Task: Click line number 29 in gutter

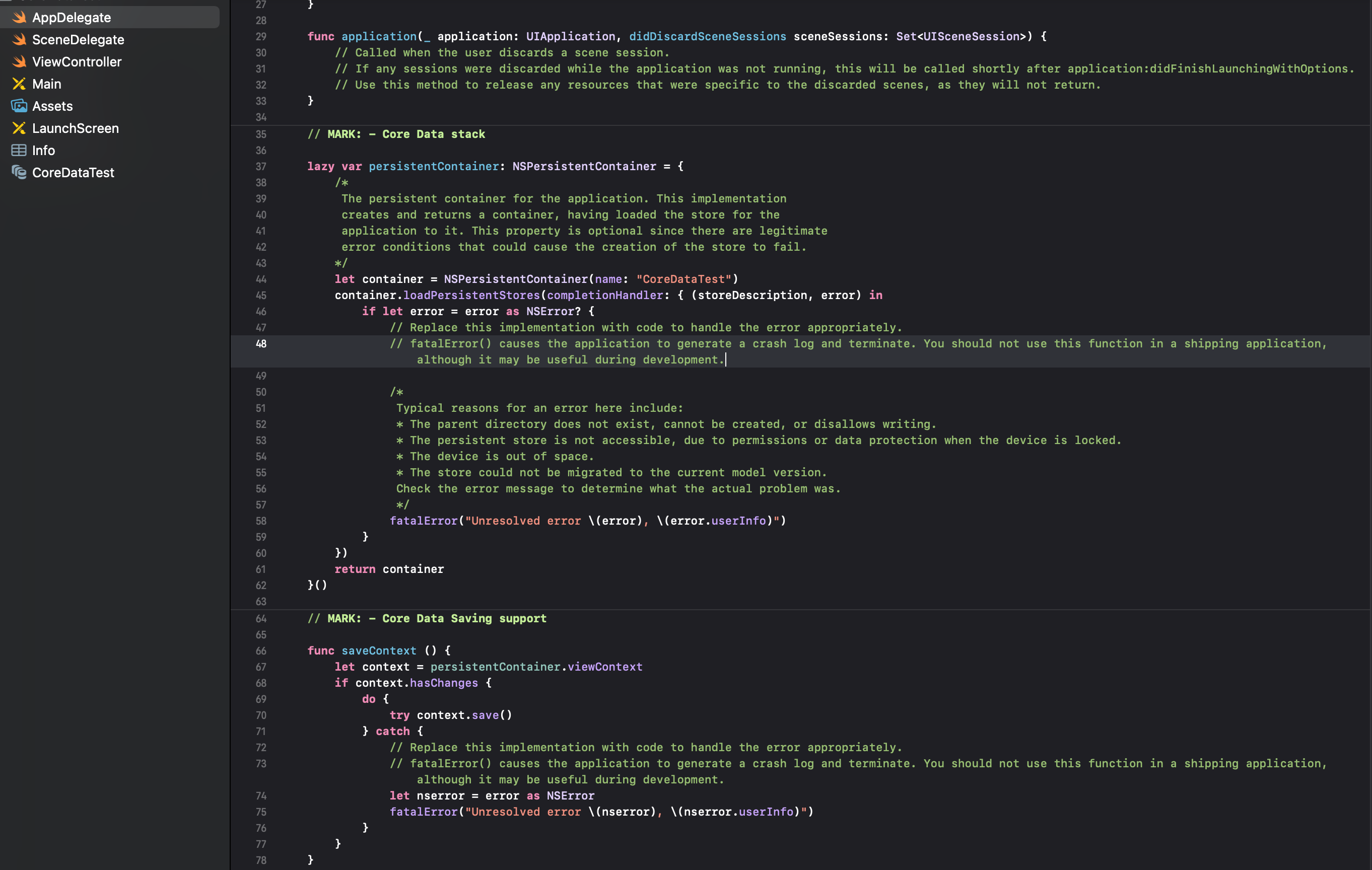Action: [261, 37]
